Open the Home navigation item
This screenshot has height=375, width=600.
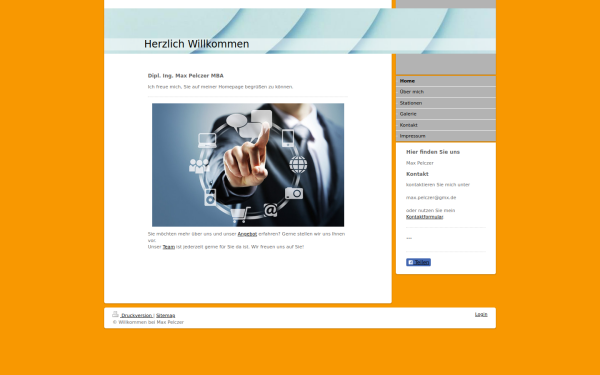446,81
